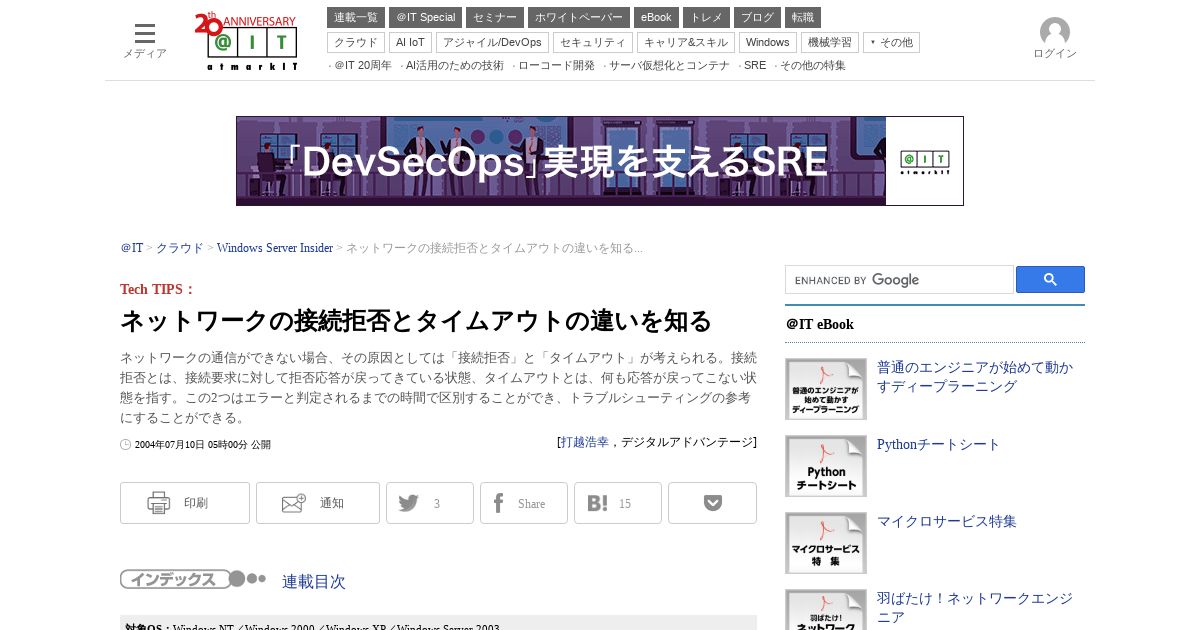
Task: Open the マイクロサービス特集 PDF thumbnail
Action: click(x=826, y=543)
